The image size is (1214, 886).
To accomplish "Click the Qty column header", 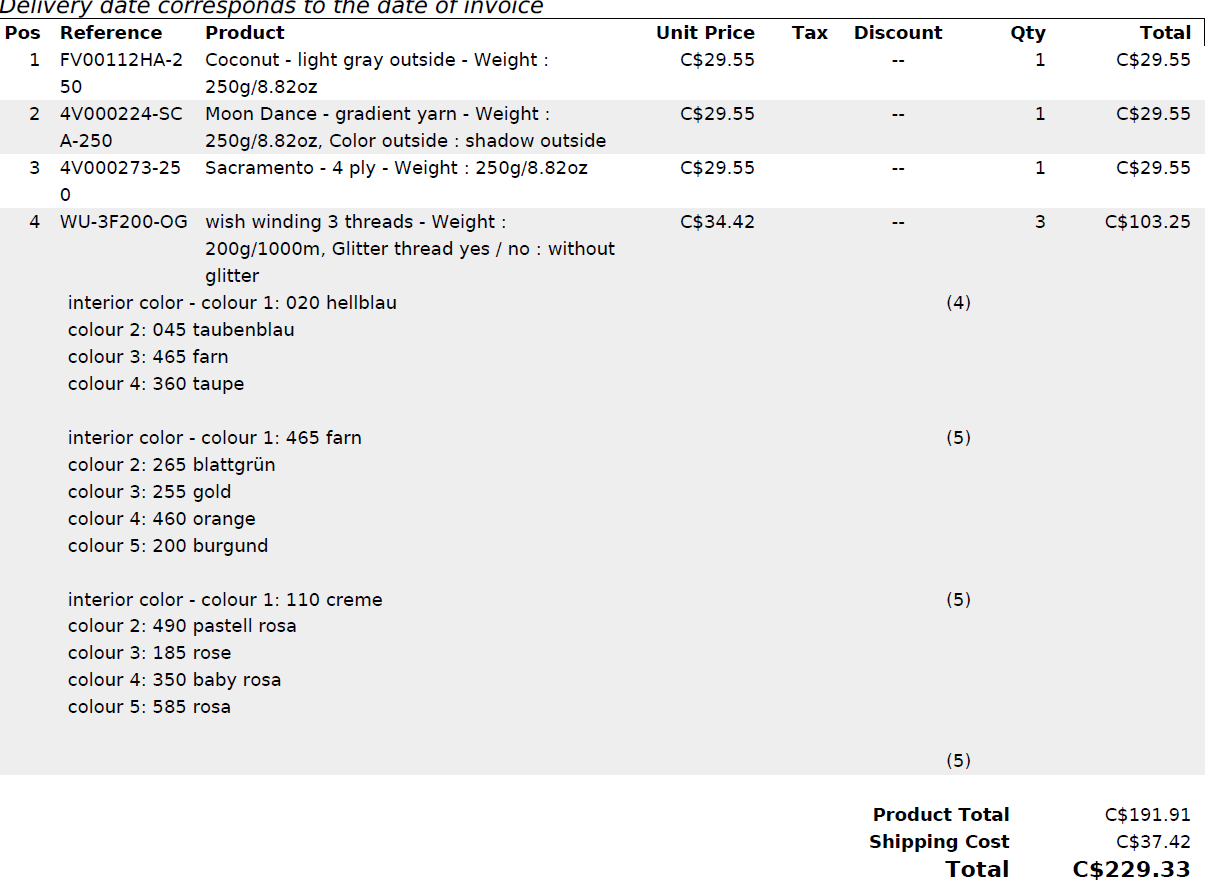I will point(1027,33).
